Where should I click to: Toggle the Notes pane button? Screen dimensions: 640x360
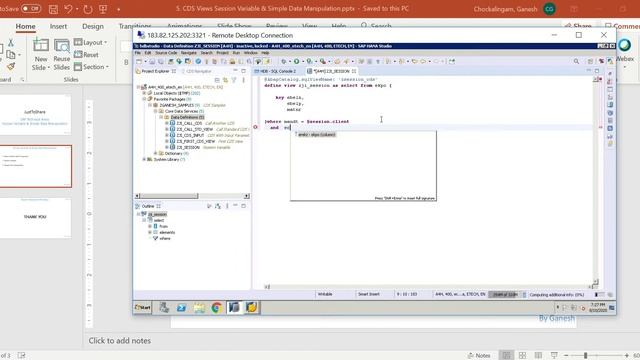click(479, 356)
